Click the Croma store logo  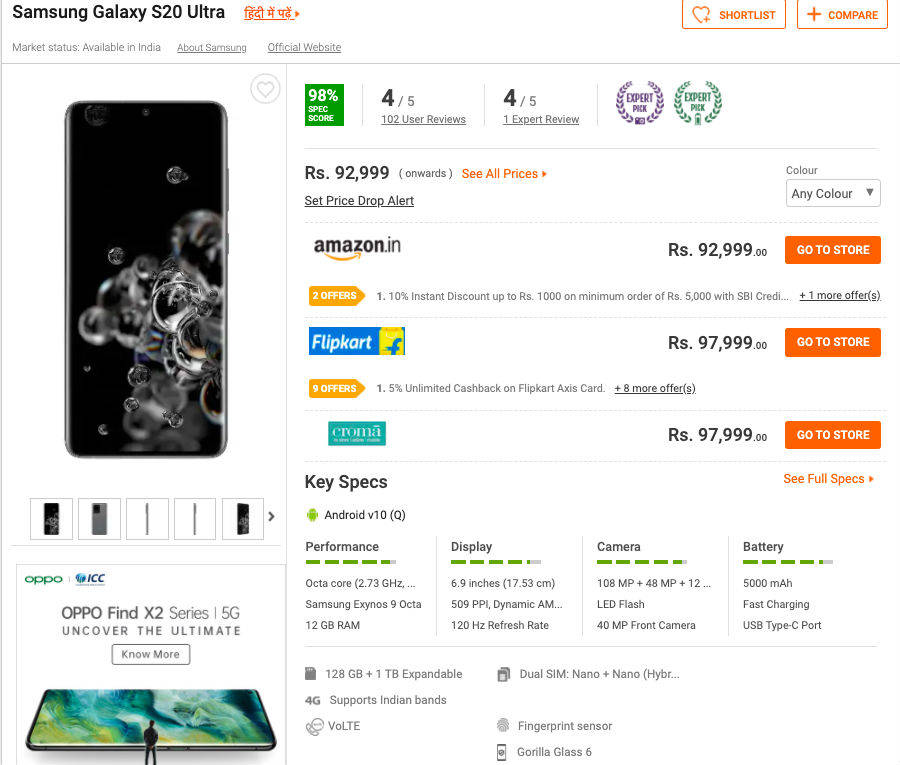pyautogui.click(x=357, y=434)
